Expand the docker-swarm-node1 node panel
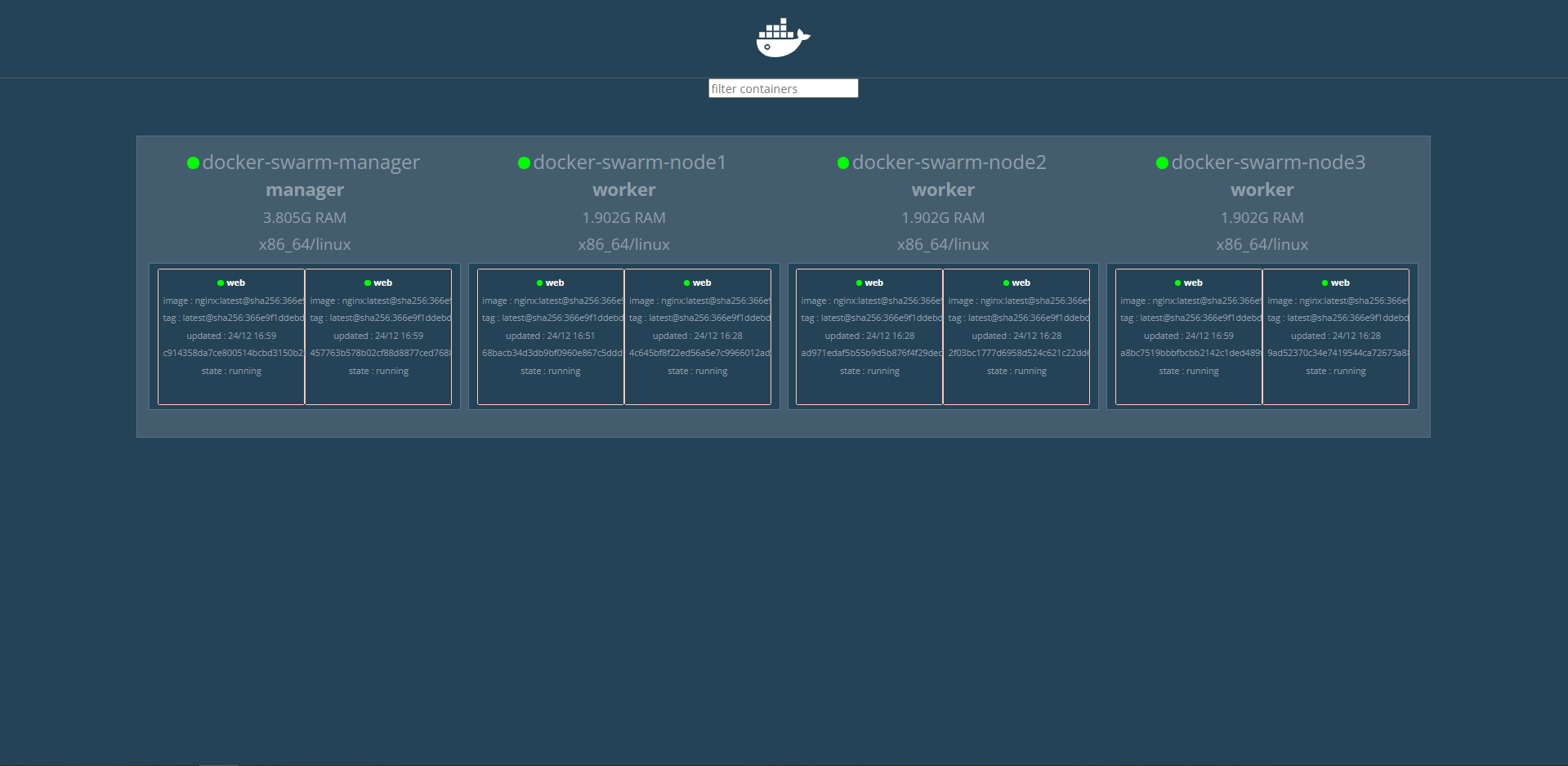The image size is (1568, 766). (628, 162)
